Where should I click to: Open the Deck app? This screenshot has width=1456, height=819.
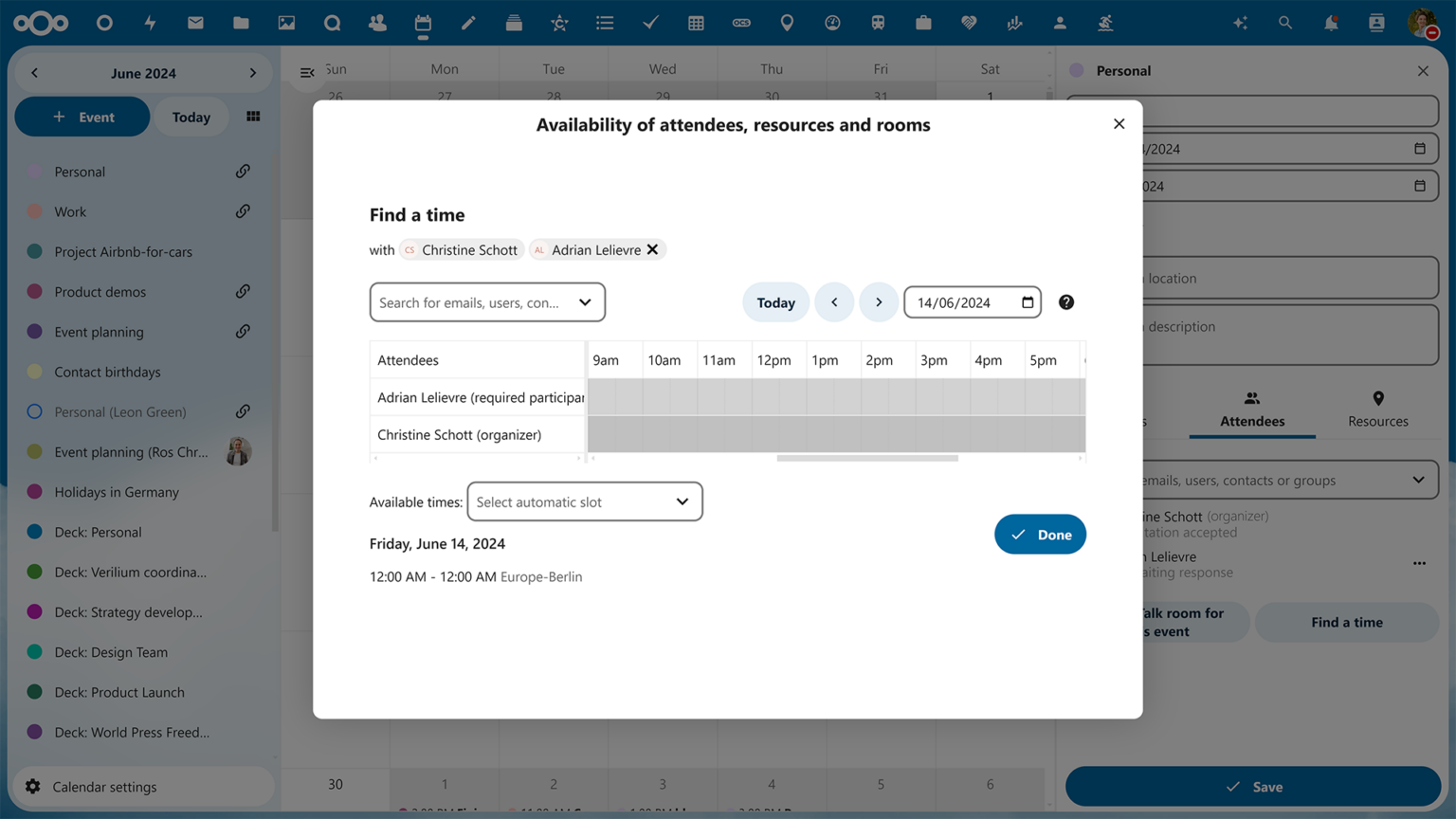514,22
